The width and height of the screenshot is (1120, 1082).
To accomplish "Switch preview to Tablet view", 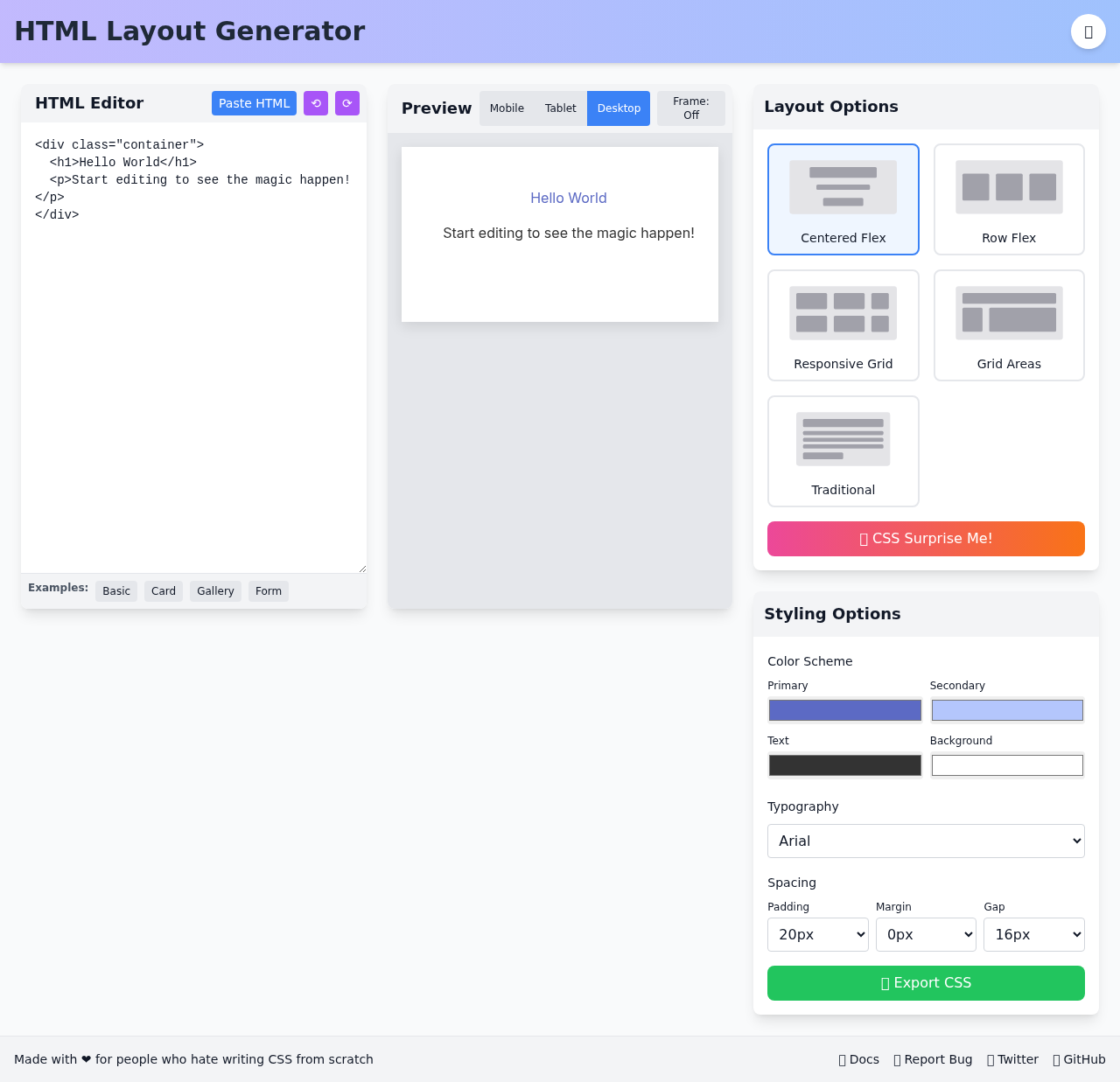I will point(560,108).
